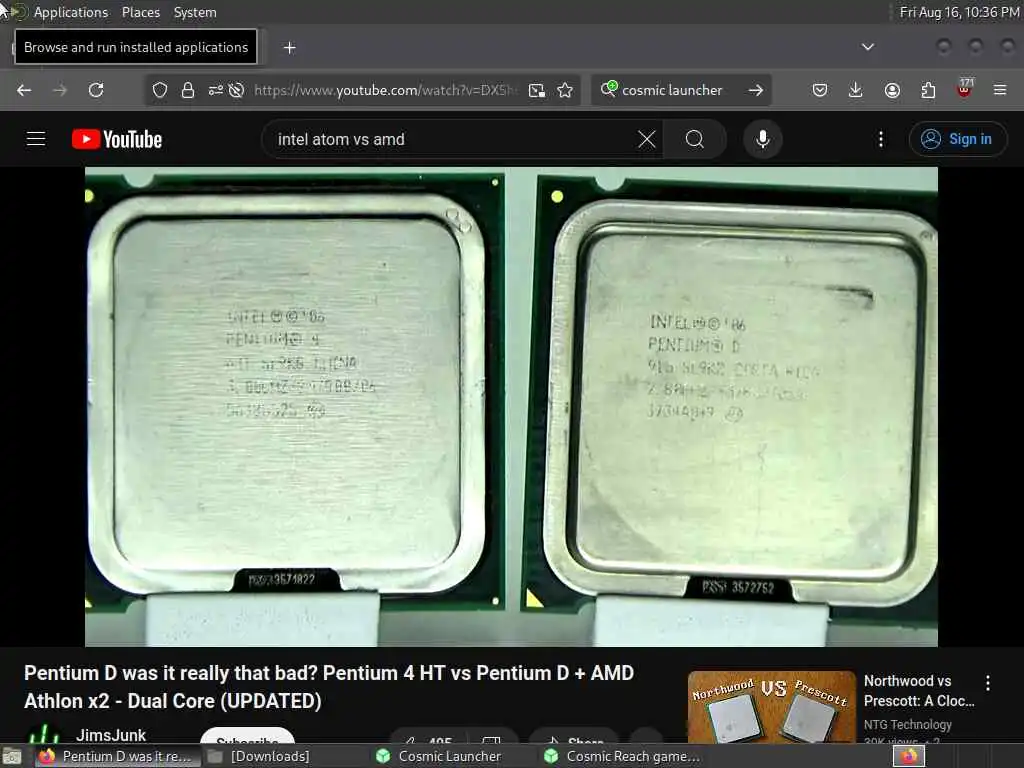Reload the current page
This screenshot has height=768, width=1024.
coord(96,90)
